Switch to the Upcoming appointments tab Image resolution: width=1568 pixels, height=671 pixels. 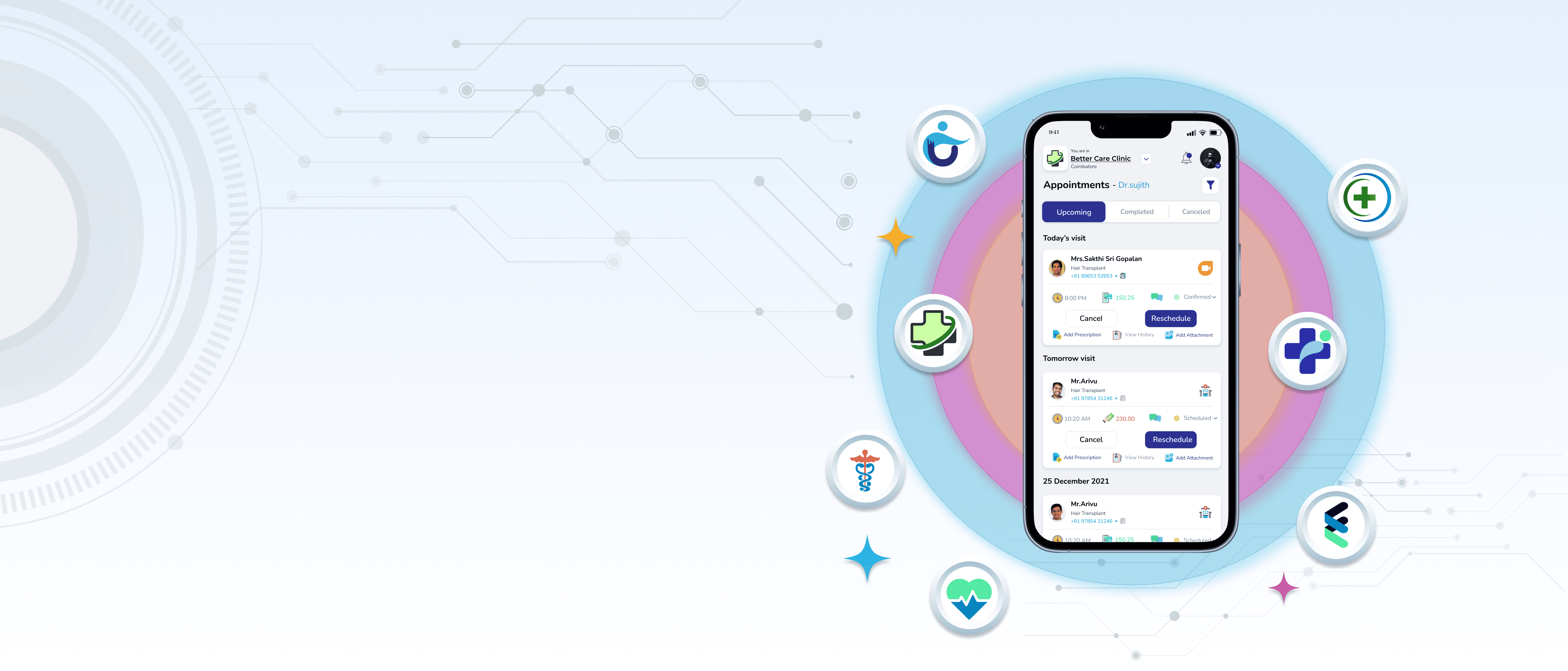[x=1074, y=211]
